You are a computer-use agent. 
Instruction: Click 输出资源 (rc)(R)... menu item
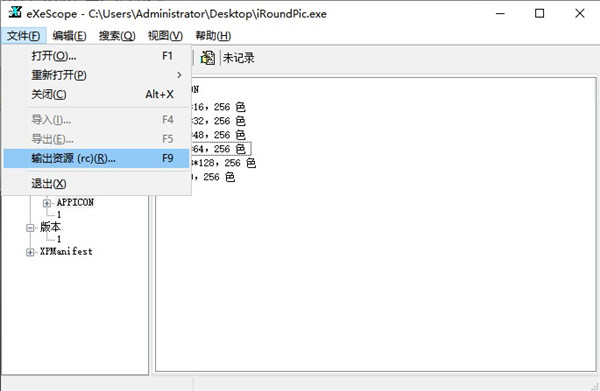click(x=96, y=158)
